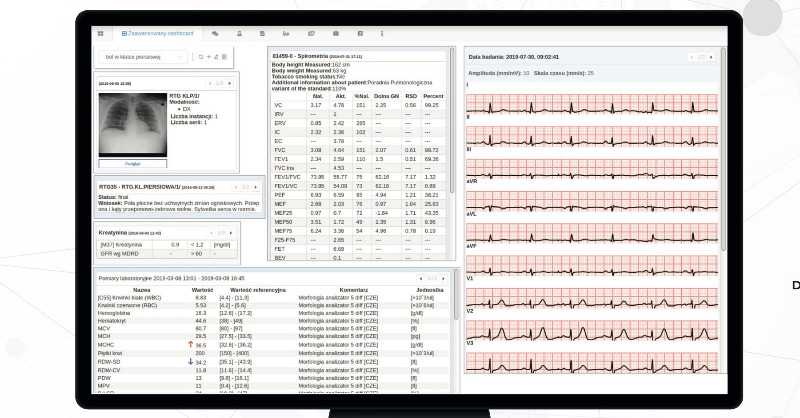Click the Dolna GN column header

click(x=386, y=96)
